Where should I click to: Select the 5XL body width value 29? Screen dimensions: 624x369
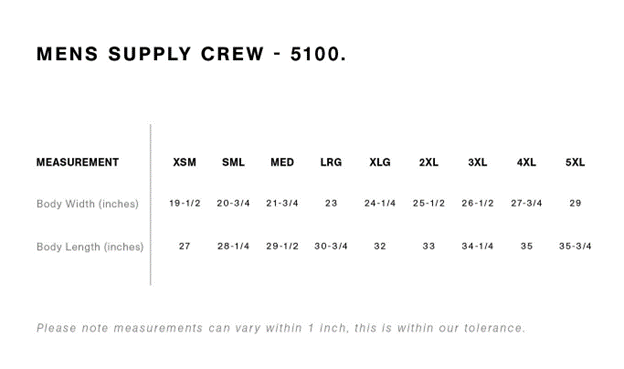pyautogui.click(x=575, y=203)
